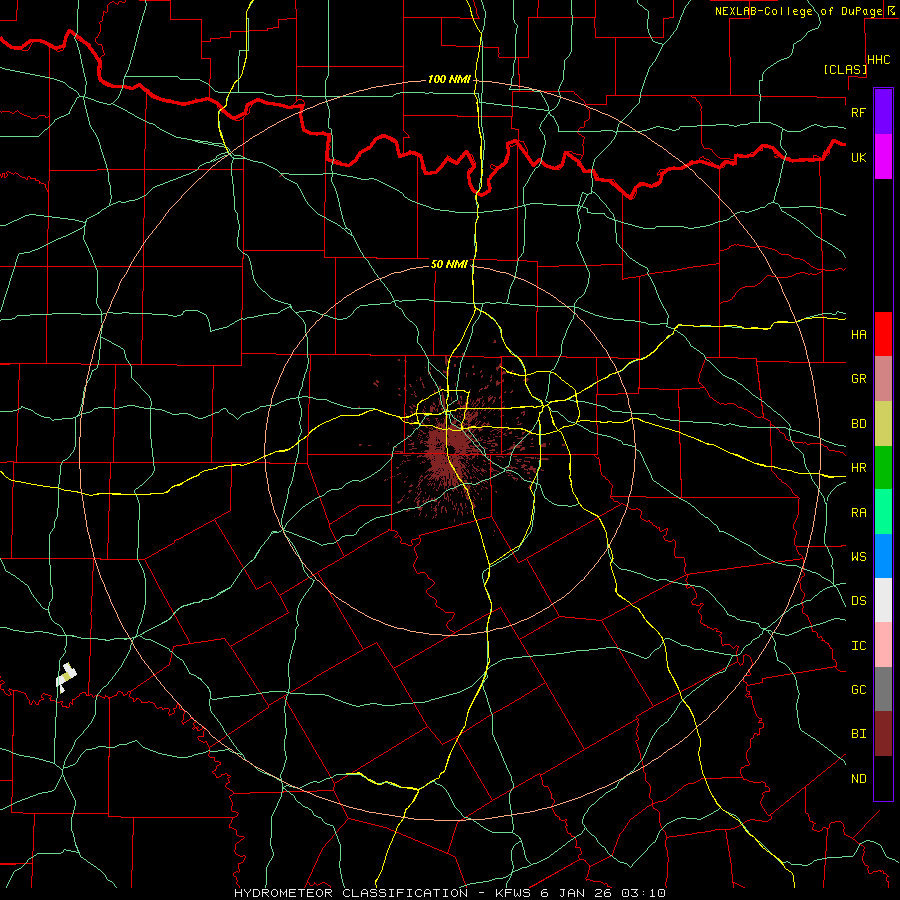This screenshot has height=900, width=900.
Task: Click the ND legend label
Action: tap(858, 779)
